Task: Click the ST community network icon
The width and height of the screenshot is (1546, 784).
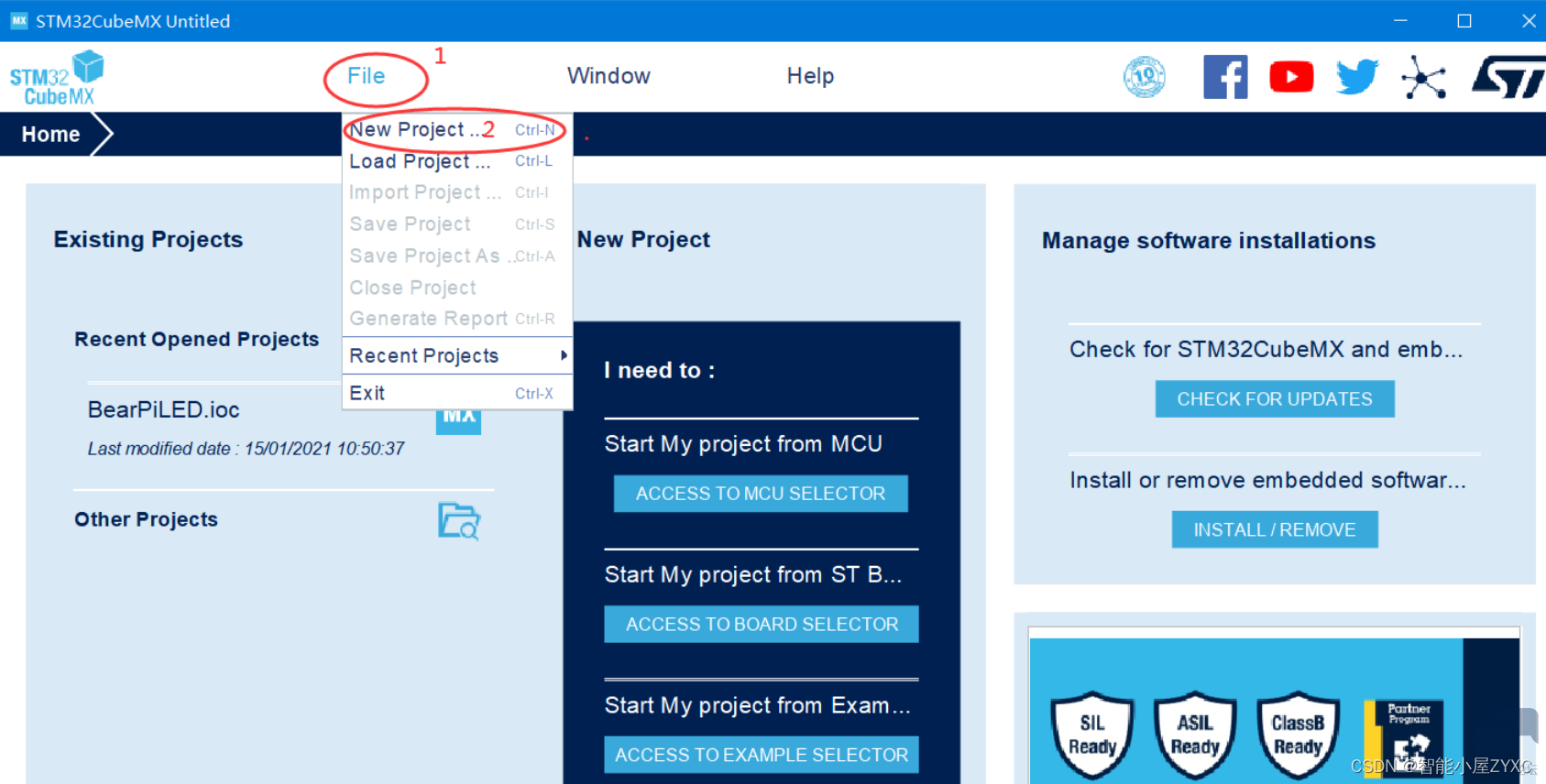Action: [x=1423, y=77]
